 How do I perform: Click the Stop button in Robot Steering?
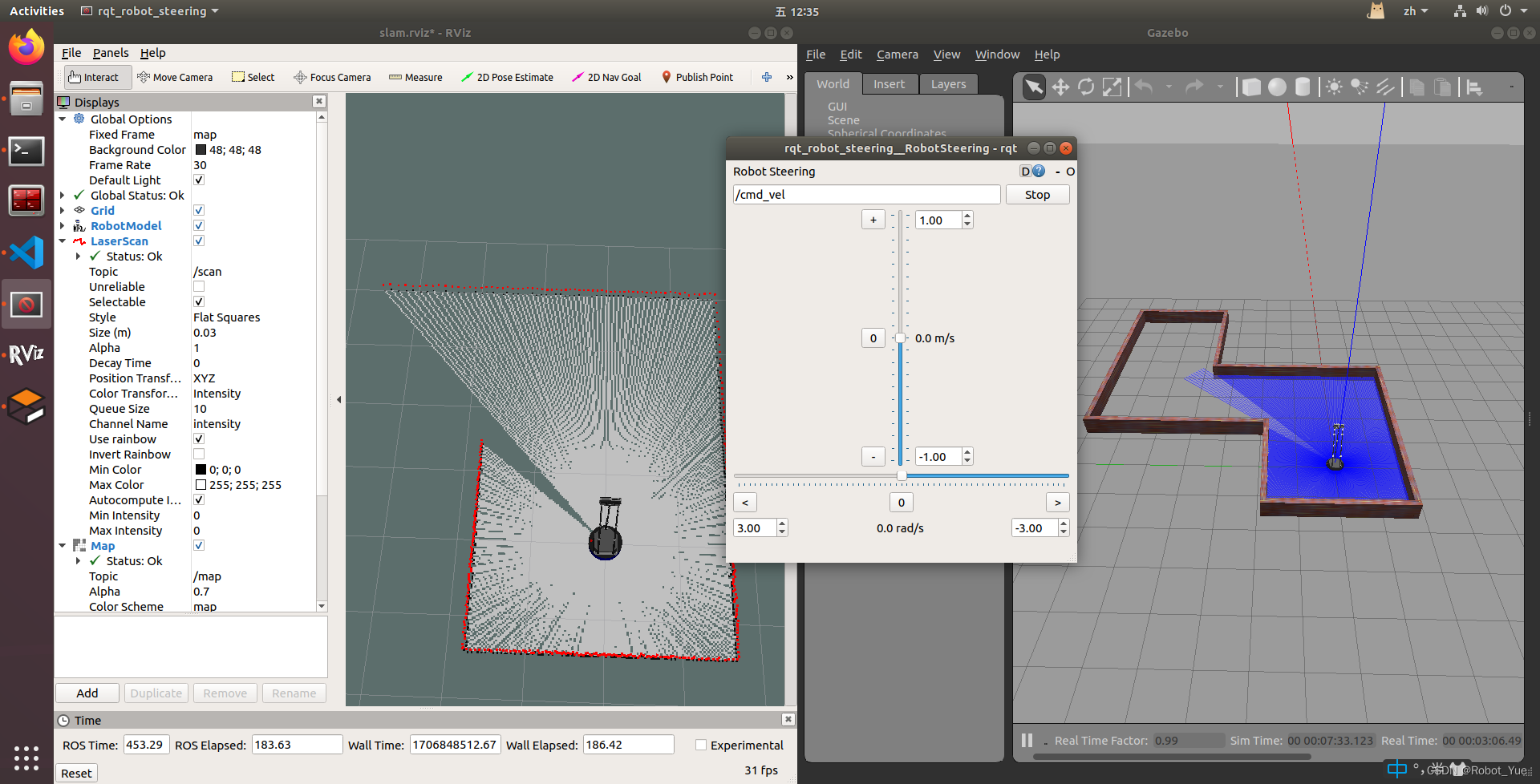click(x=1037, y=195)
